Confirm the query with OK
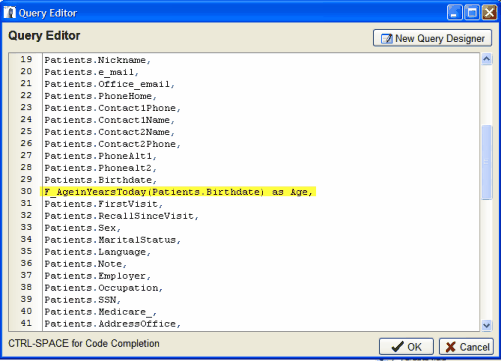 point(406,347)
